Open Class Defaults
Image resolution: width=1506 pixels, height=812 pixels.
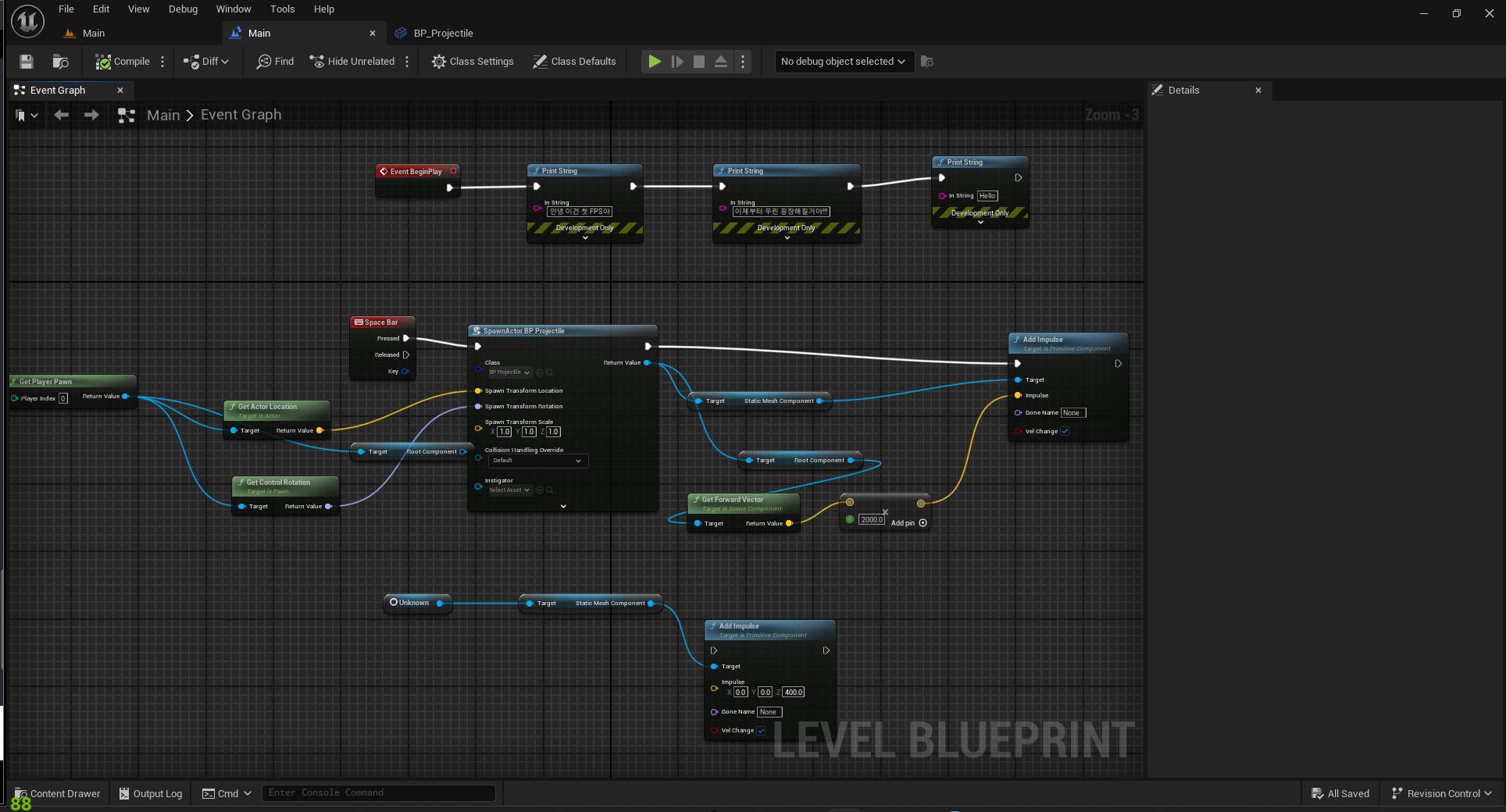(x=574, y=62)
